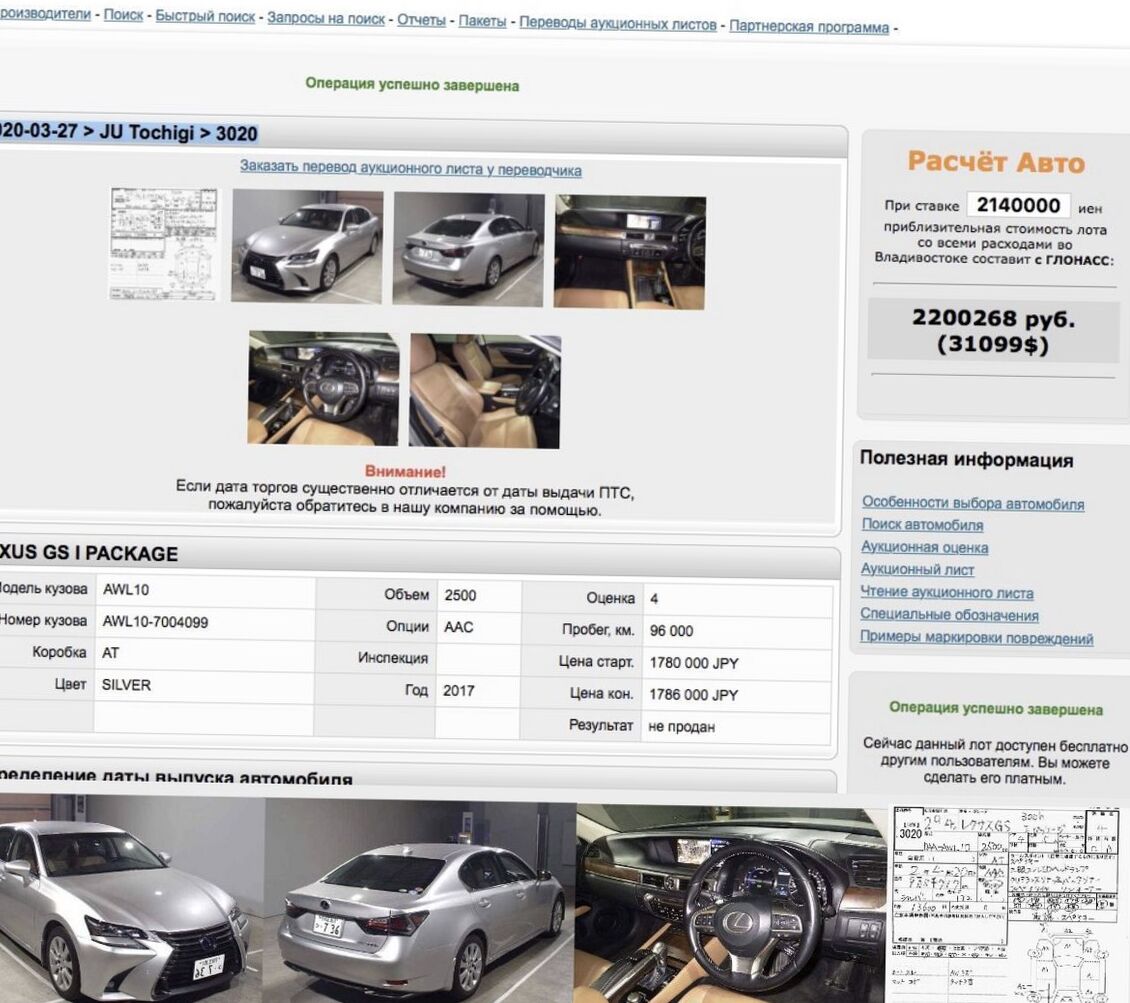1130x1003 pixels.
Task: Open Быстрый поиск in top navigation
Action: click(205, 17)
